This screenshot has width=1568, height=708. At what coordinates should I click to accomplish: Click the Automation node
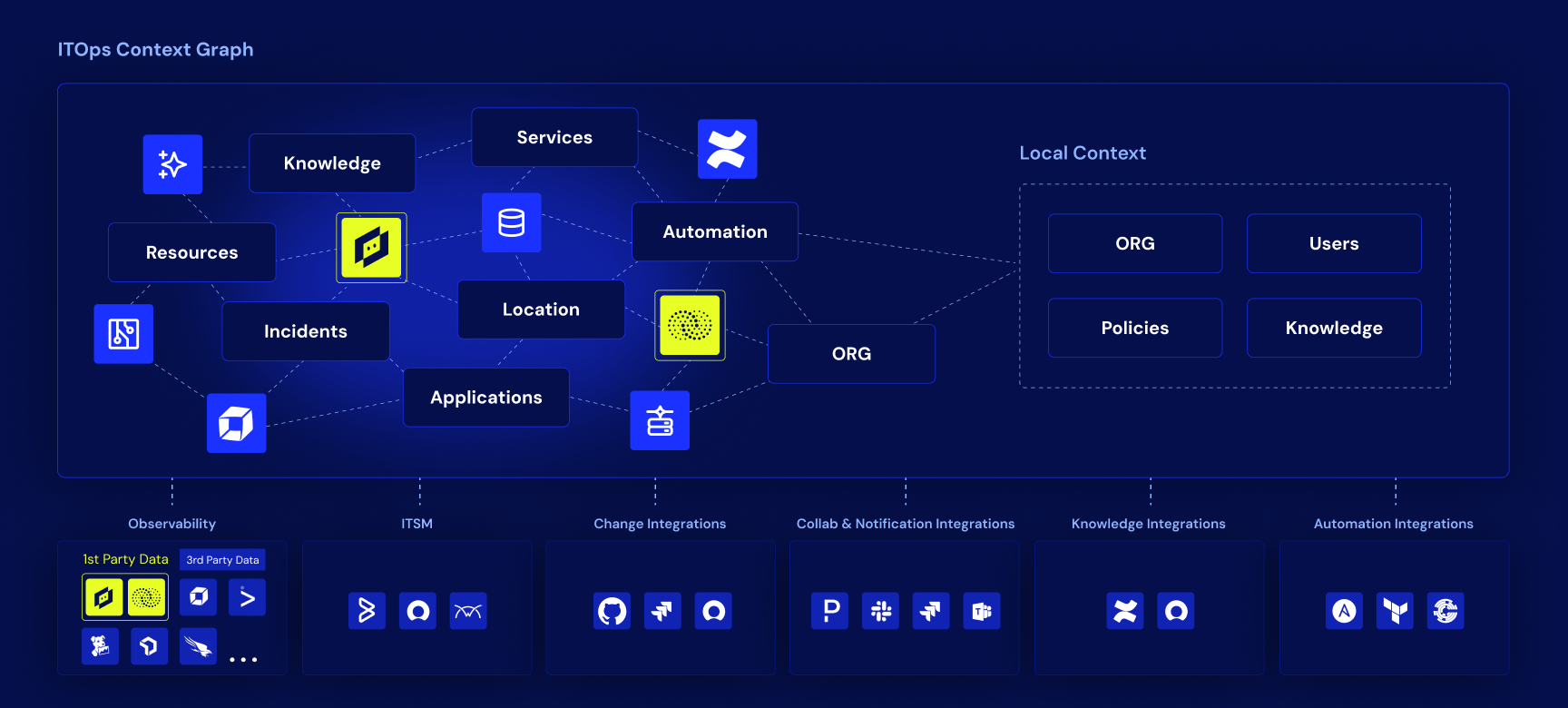click(x=715, y=231)
